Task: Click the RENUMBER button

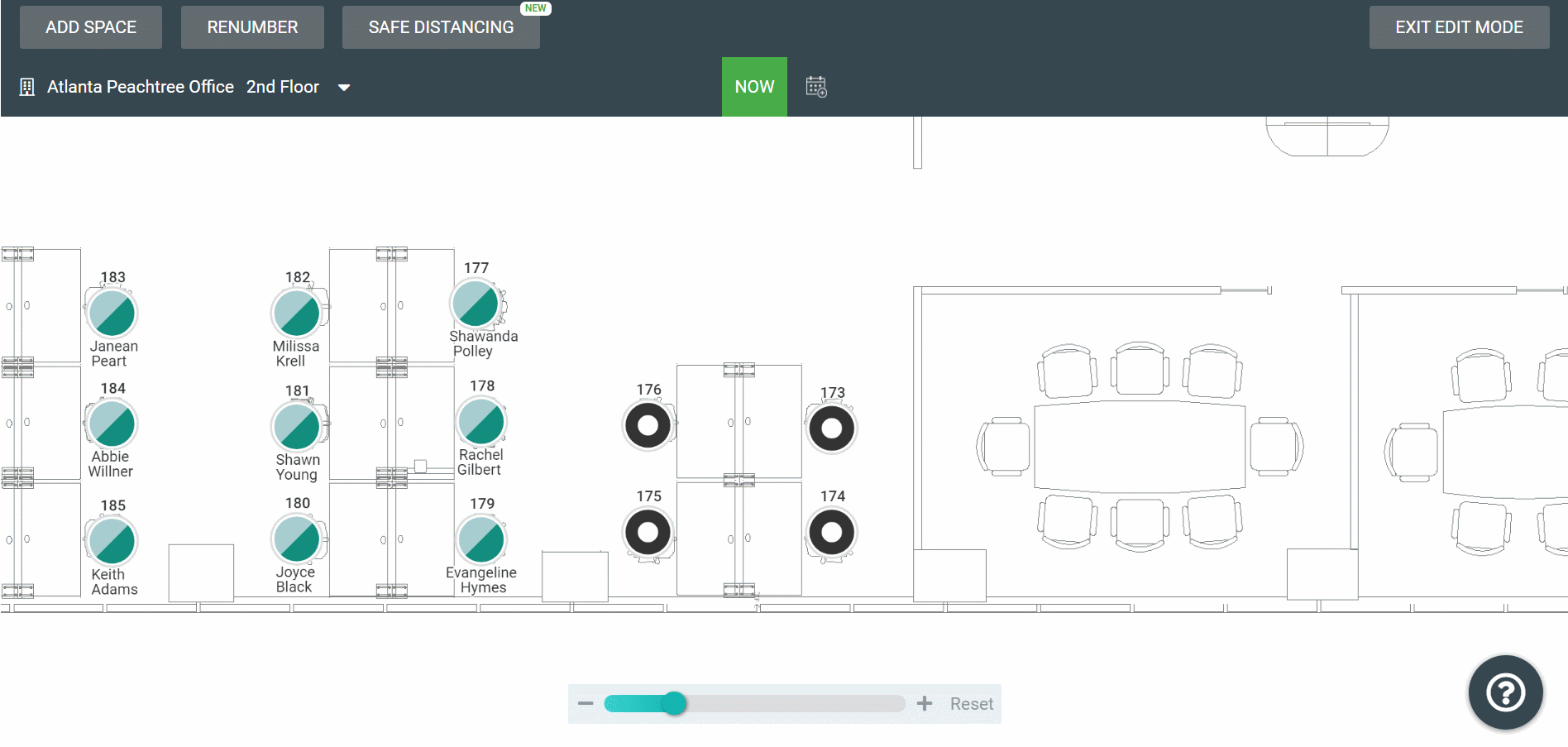Action: (x=252, y=27)
